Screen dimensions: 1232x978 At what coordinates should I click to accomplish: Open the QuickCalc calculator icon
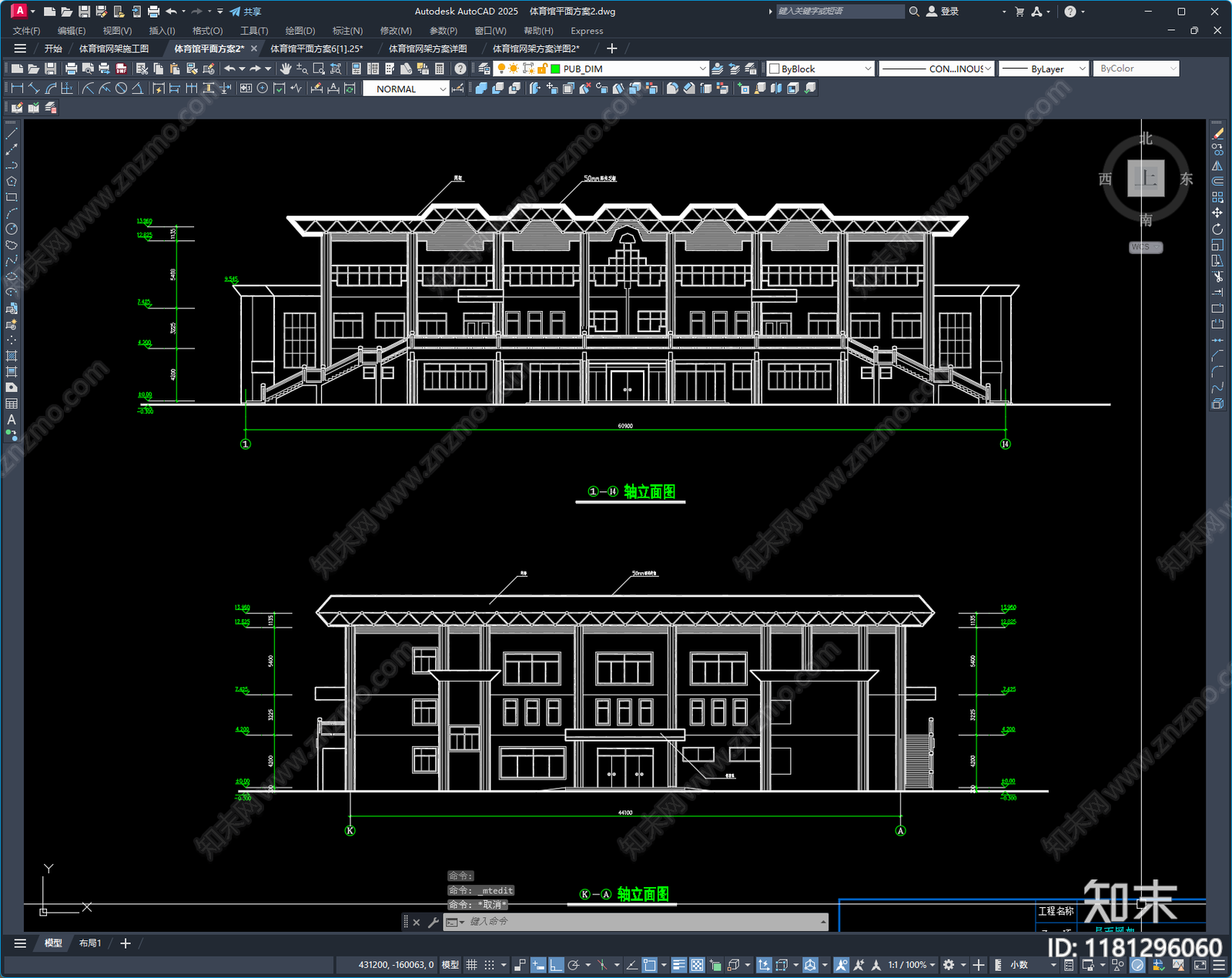click(440, 69)
